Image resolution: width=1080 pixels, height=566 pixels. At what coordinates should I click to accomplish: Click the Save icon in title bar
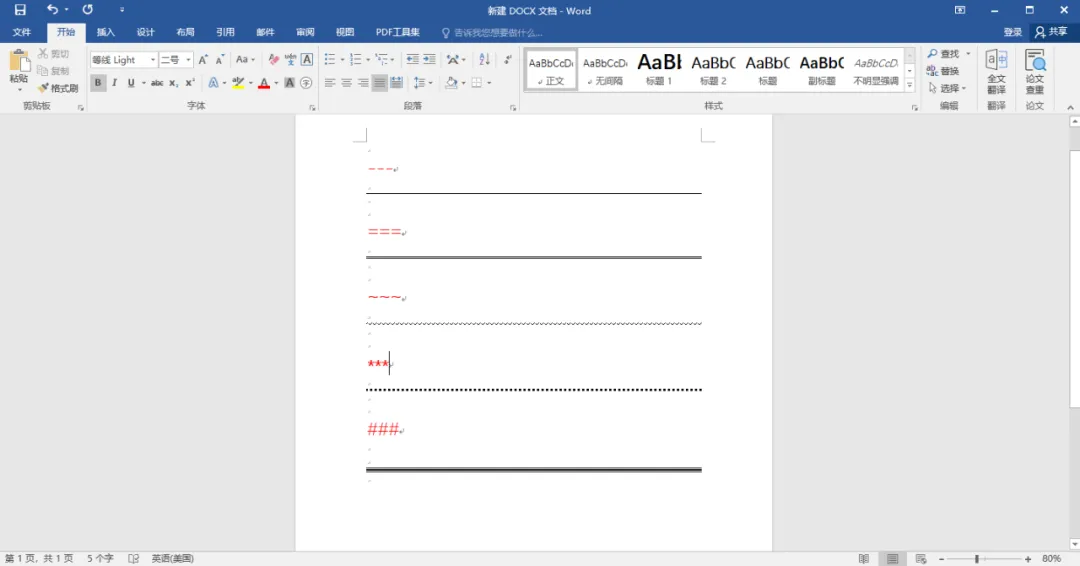pyautogui.click(x=20, y=10)
